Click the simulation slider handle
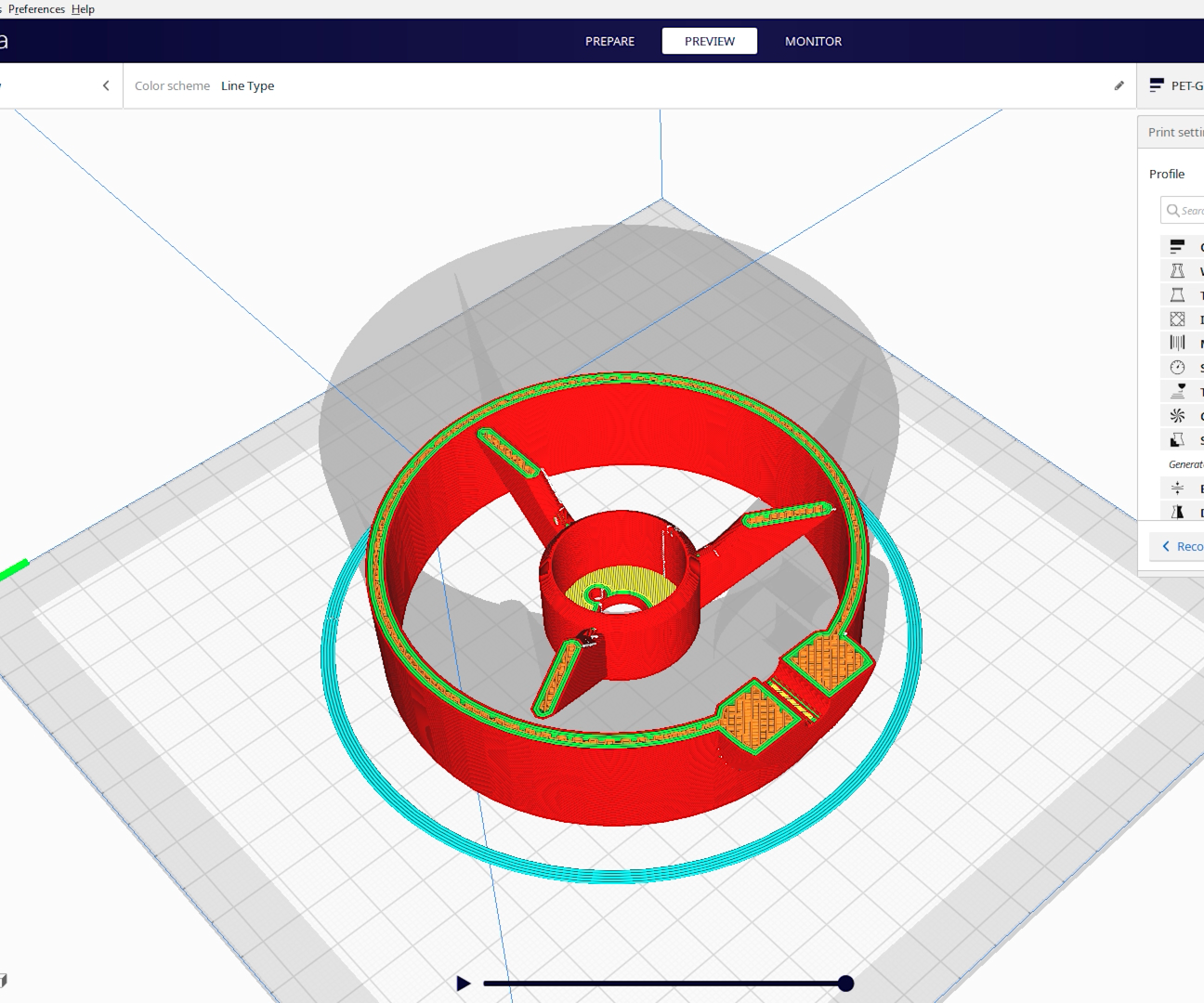The height and width of the screenshot is (1003, 1204). (x=845, y=983)
